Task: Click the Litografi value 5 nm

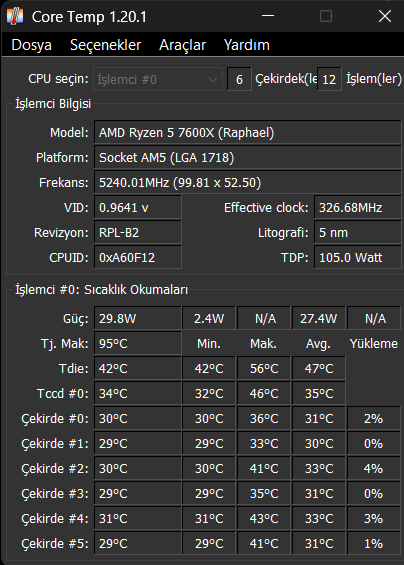Action: coord(358,232)
